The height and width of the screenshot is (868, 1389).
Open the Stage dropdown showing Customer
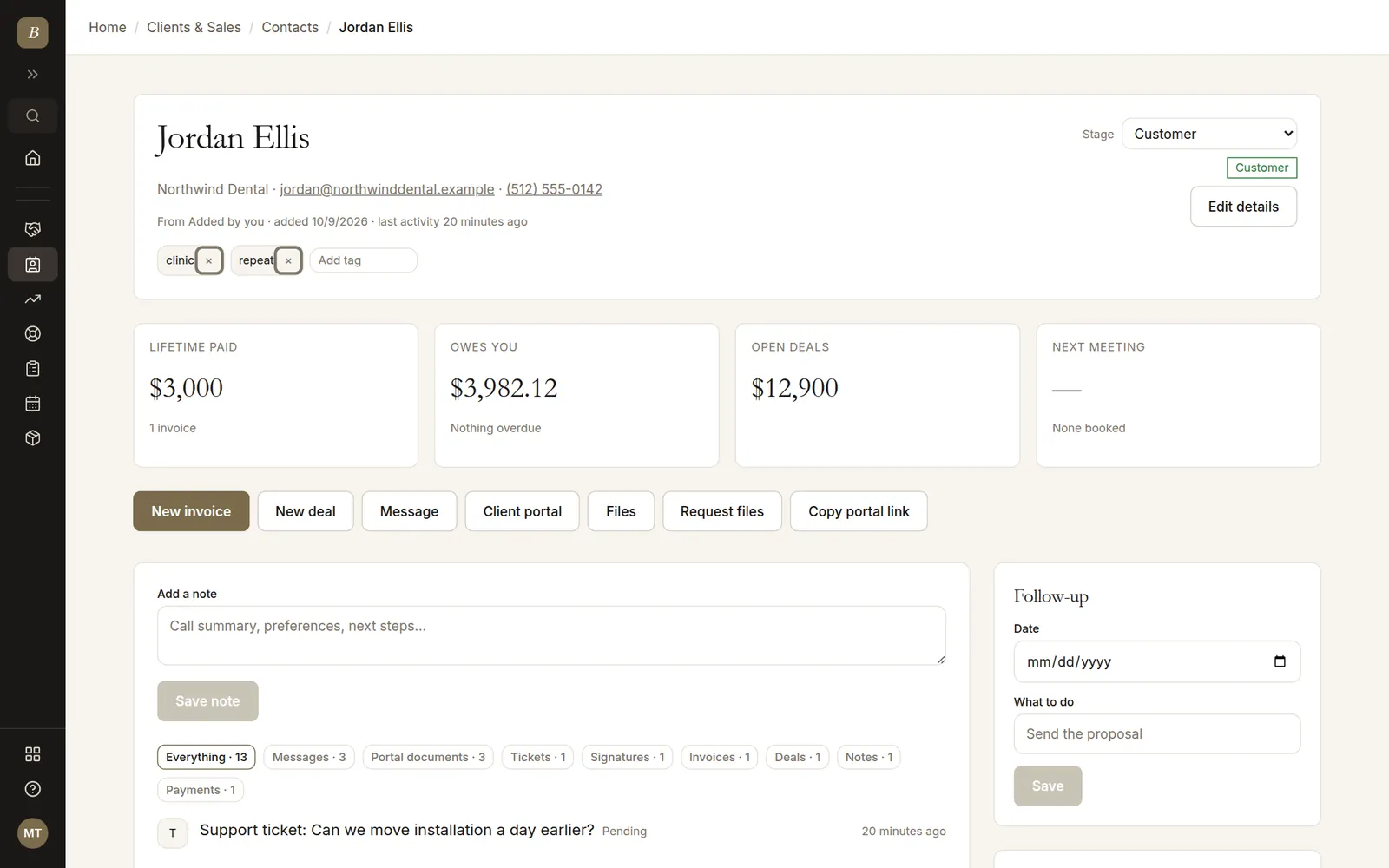pos(1209,134)
